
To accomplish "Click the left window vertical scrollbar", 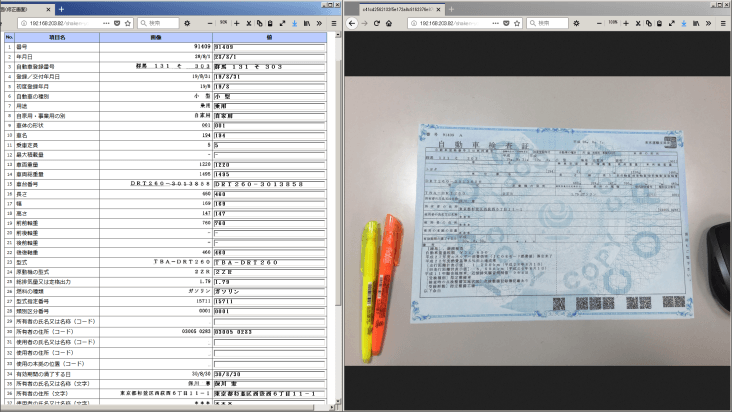I will click(338, 182).
